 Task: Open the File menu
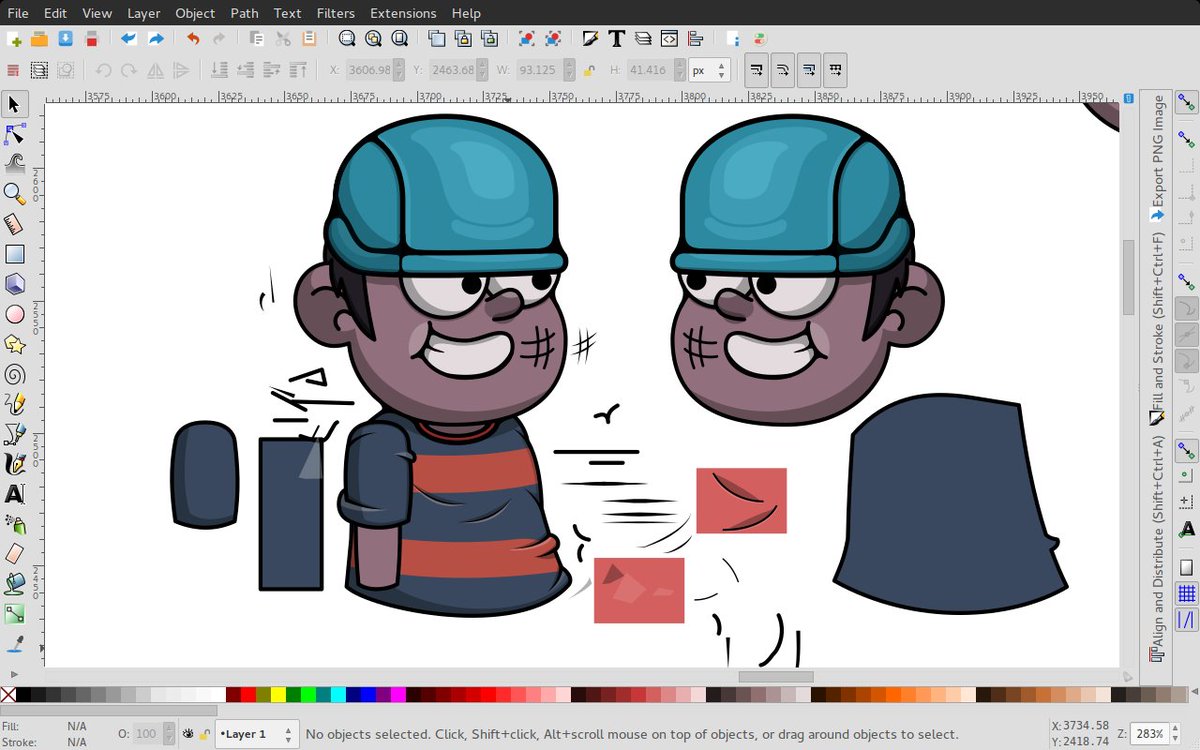tap(18, 13)
